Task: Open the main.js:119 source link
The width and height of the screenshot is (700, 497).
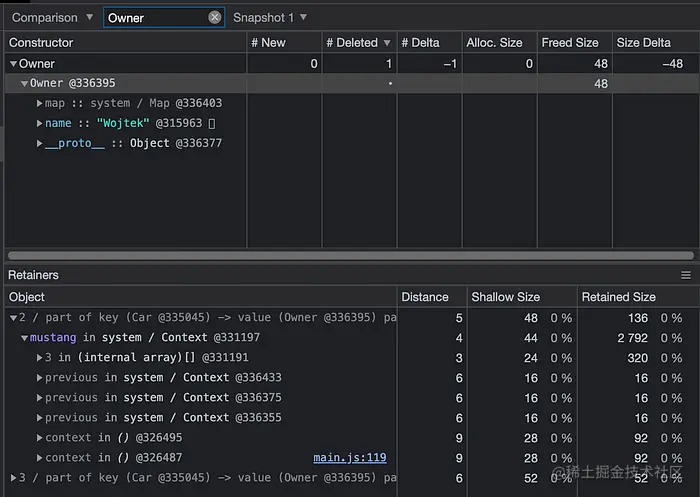Action: click(349, 458)
